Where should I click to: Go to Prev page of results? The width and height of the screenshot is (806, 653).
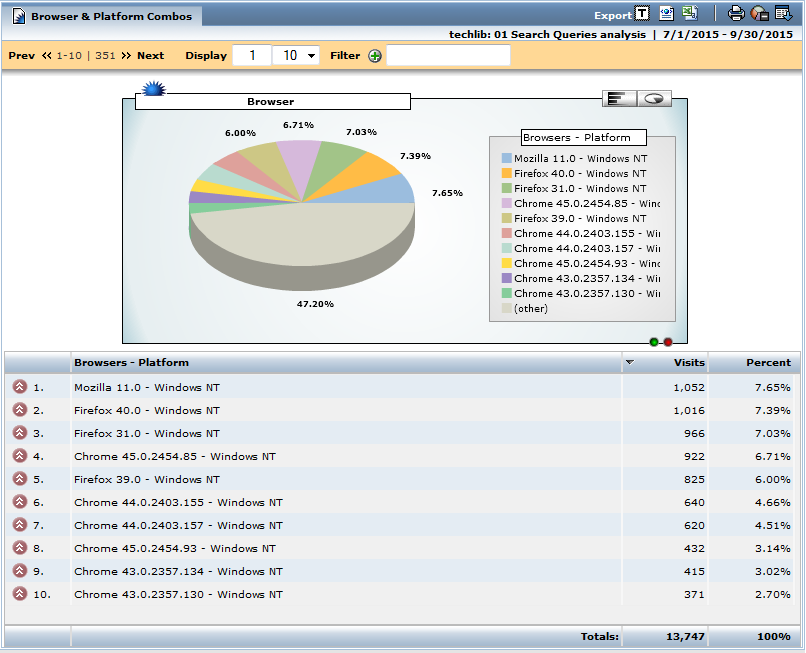click(x=22, y=56)
